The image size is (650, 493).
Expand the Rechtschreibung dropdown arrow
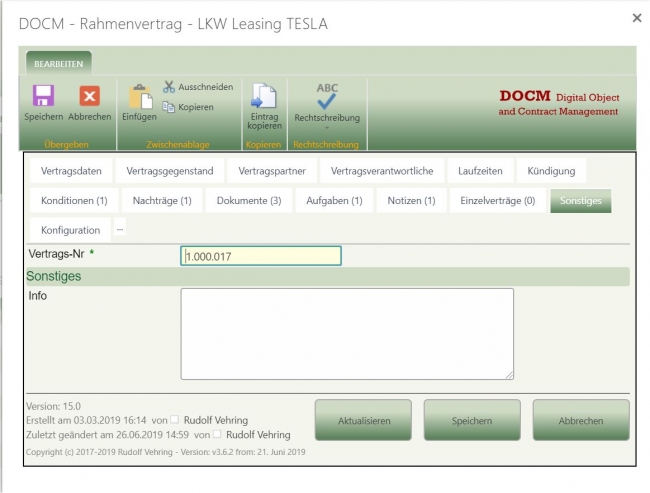(x=327, y=128)
